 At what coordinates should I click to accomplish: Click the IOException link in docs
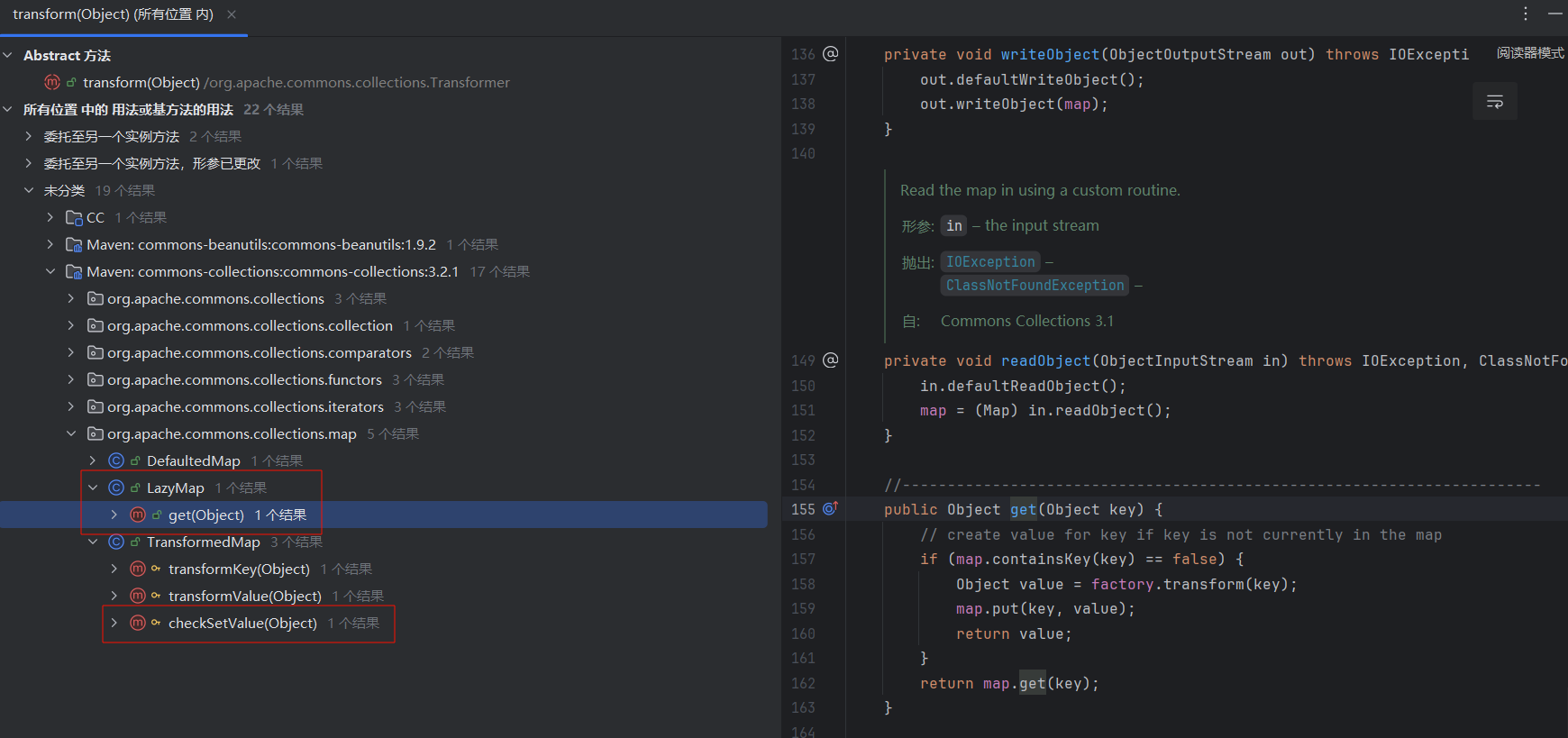coord(989,262)
